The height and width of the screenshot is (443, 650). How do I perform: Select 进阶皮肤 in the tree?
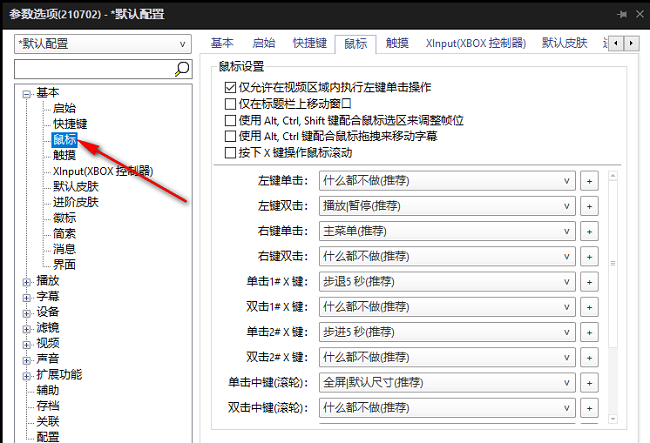tap(76, 202)
